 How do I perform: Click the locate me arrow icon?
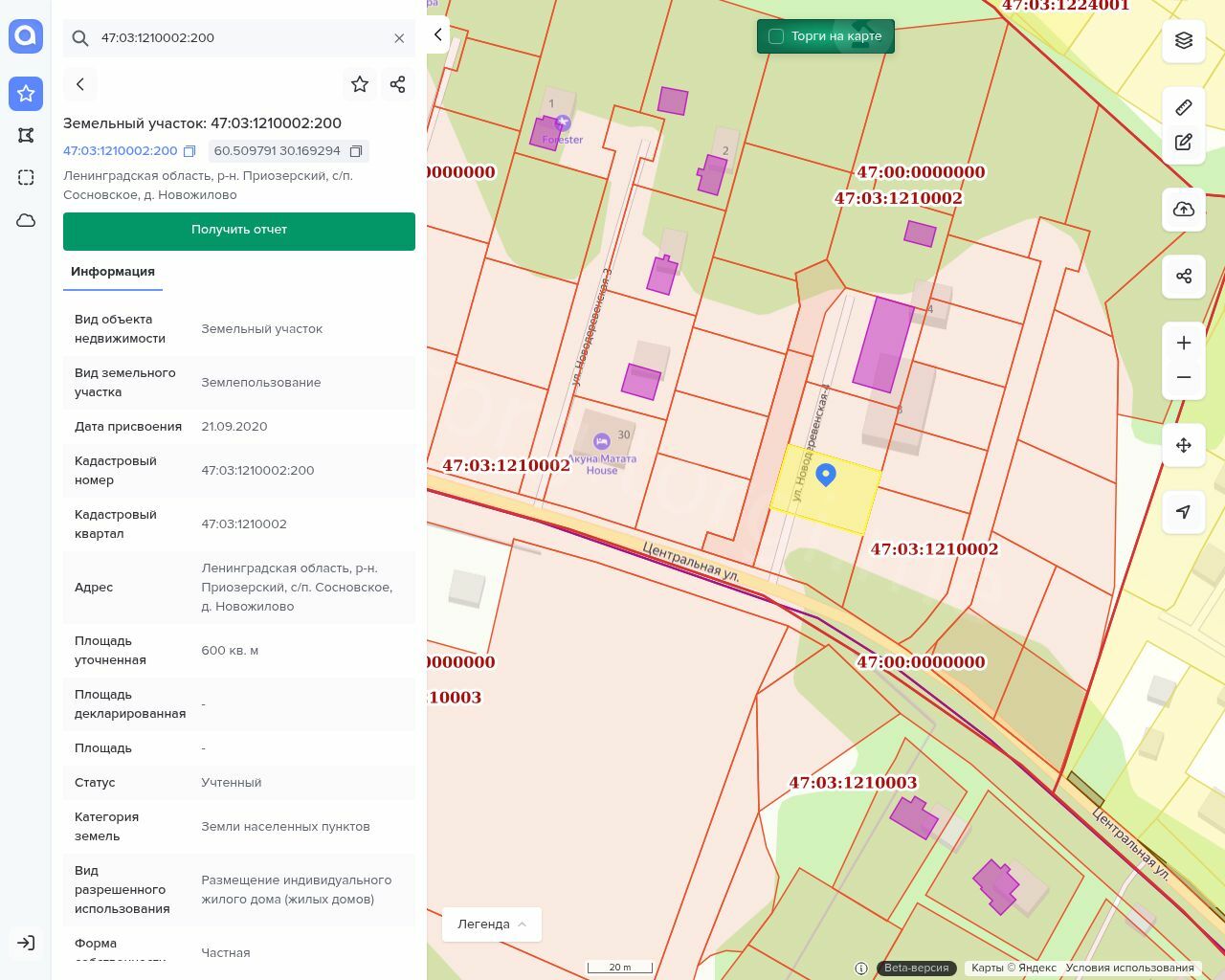1184,512
